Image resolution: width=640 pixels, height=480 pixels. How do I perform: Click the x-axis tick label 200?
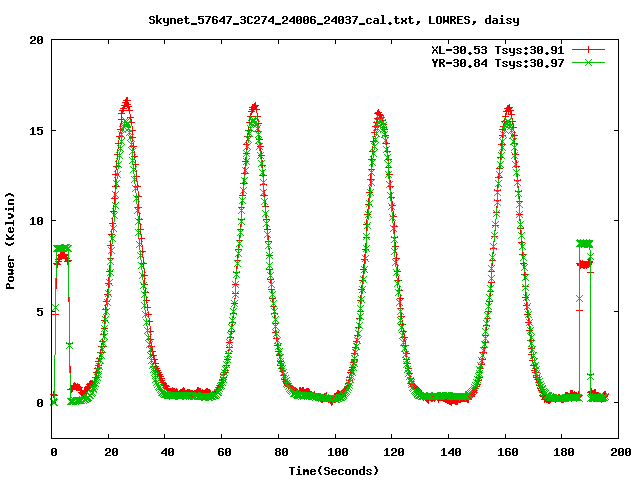click(621, 452)
